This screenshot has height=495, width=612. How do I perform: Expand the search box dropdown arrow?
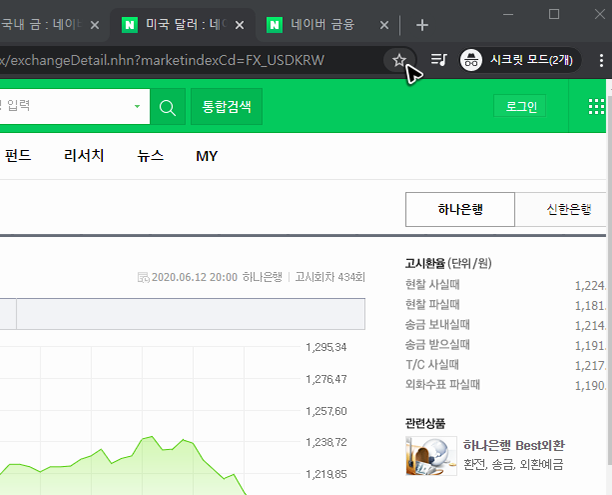137,106
